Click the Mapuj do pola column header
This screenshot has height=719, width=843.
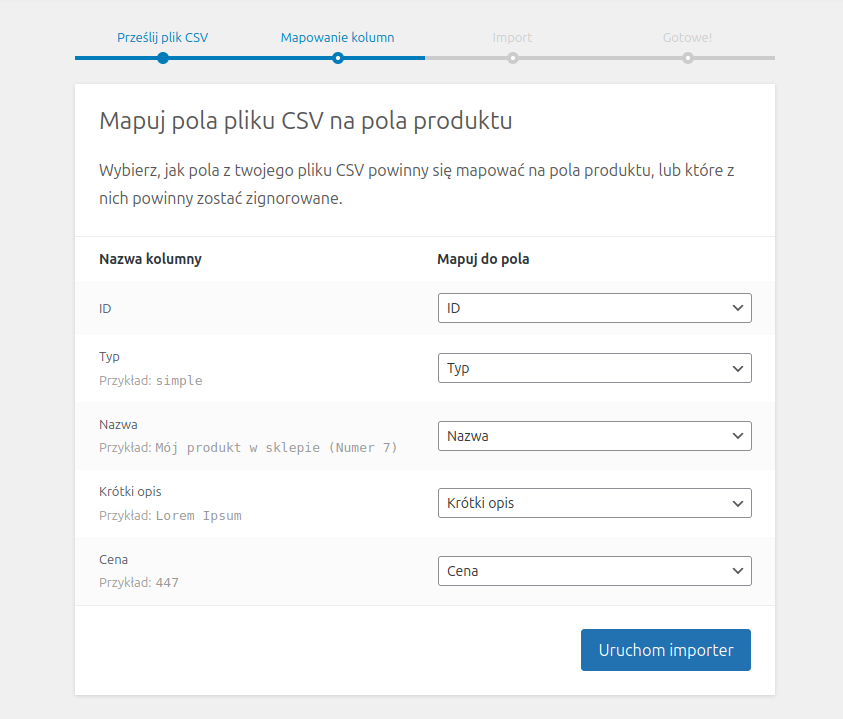(483, 259)
